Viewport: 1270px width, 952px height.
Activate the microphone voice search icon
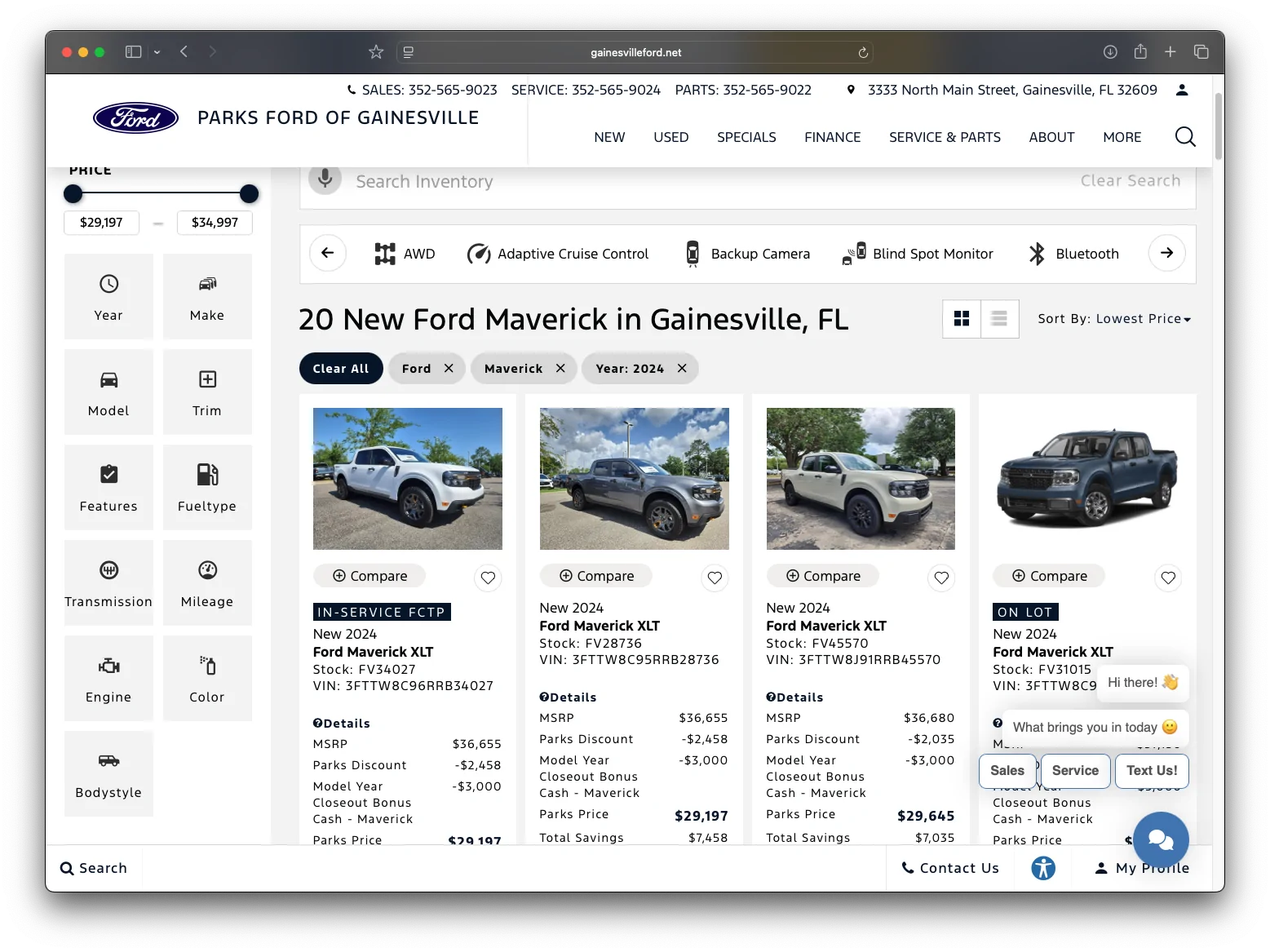pos(325,179)
